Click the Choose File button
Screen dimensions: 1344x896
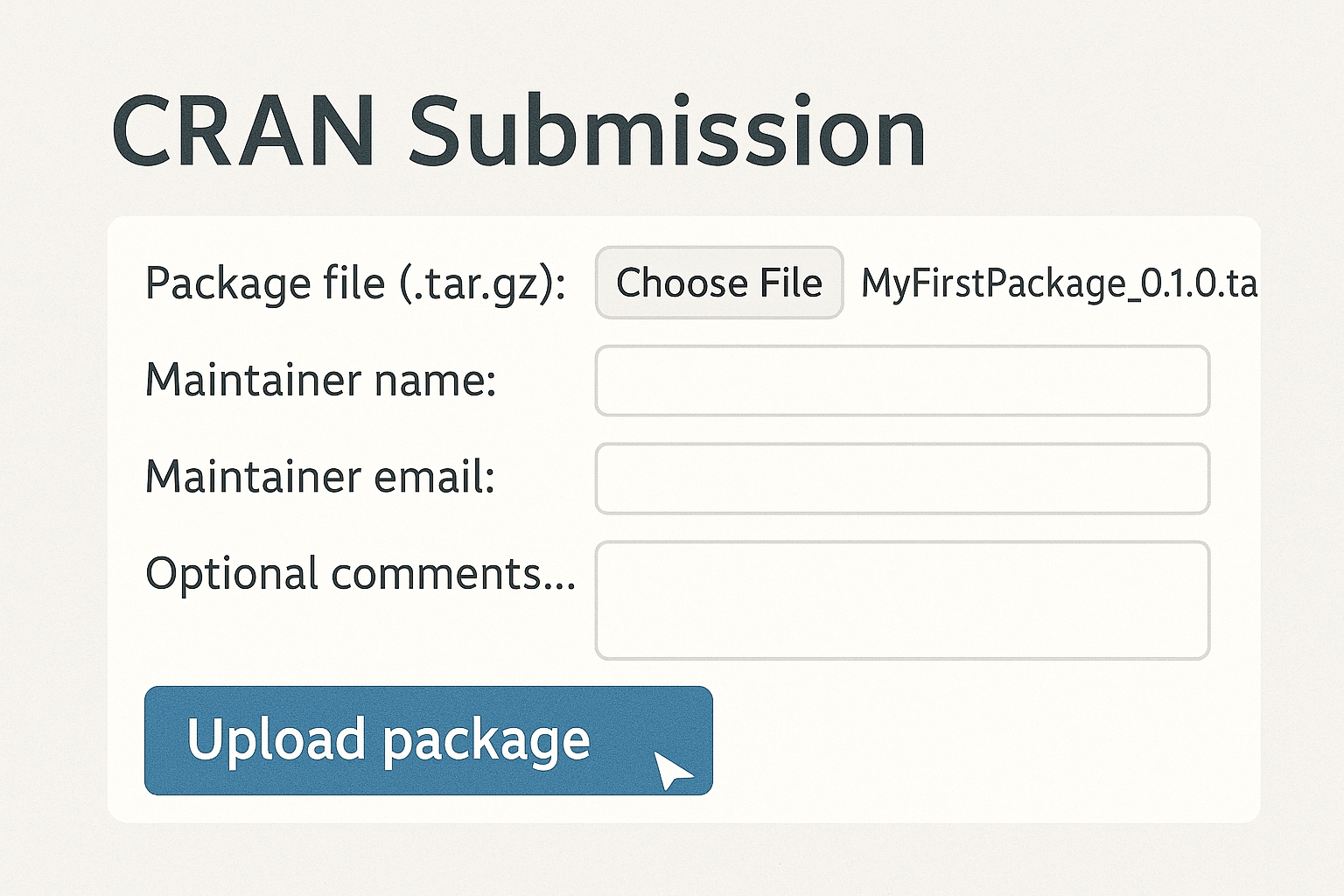719,283
